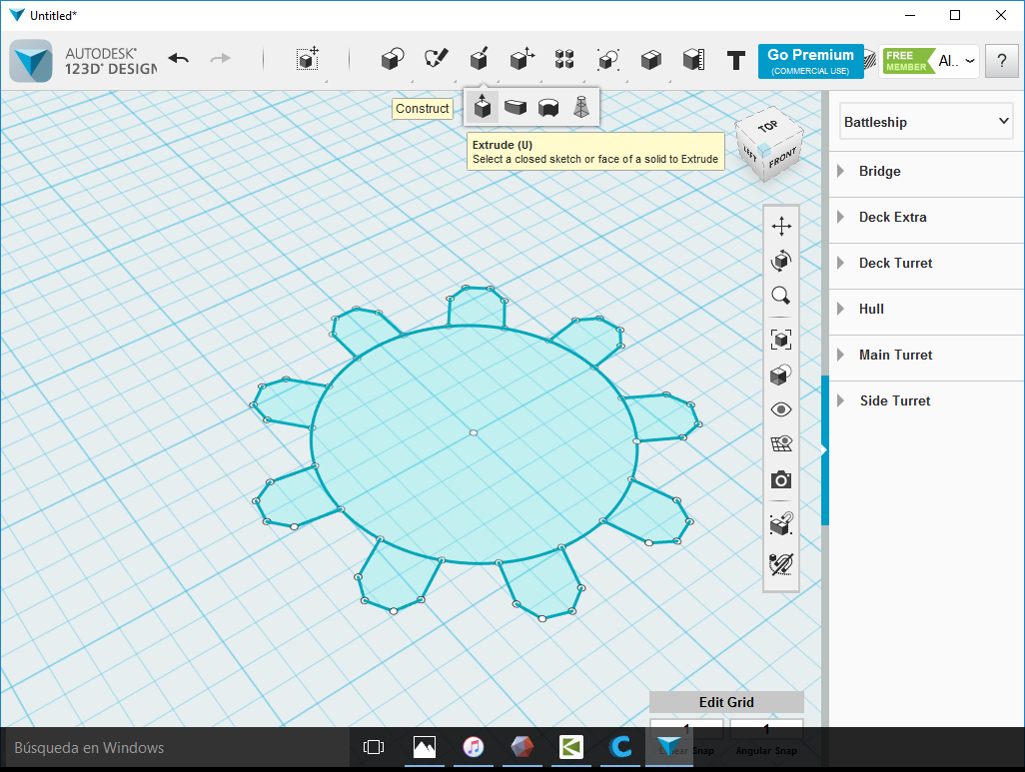
Task: Undo the last action
Action: (x=178, y=59)
